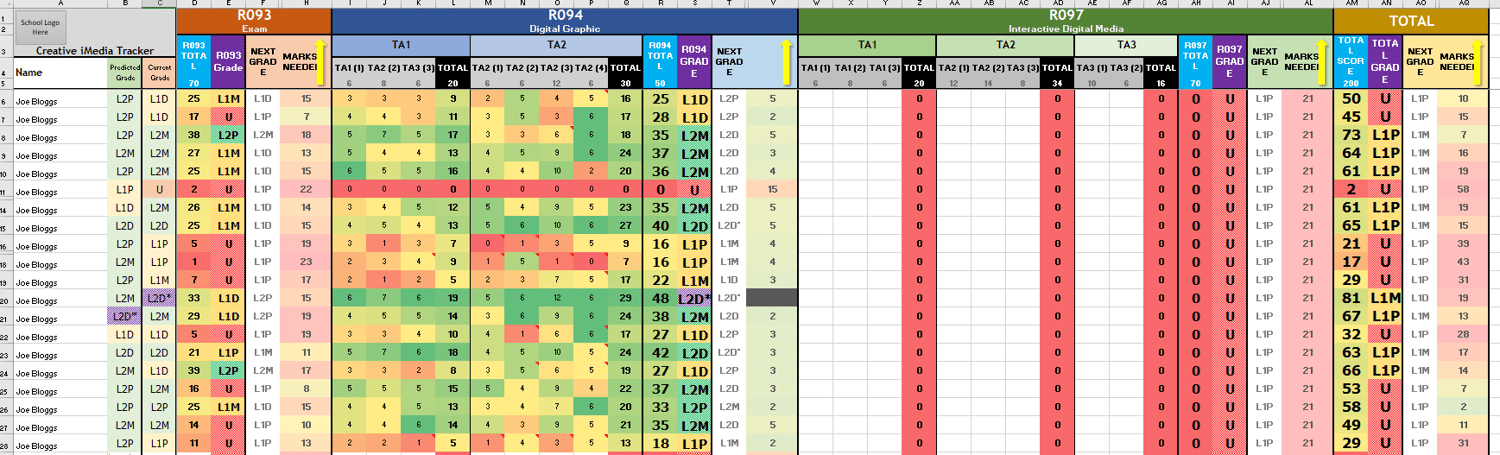Select R093 total cell showing 39

pos(194,370)
